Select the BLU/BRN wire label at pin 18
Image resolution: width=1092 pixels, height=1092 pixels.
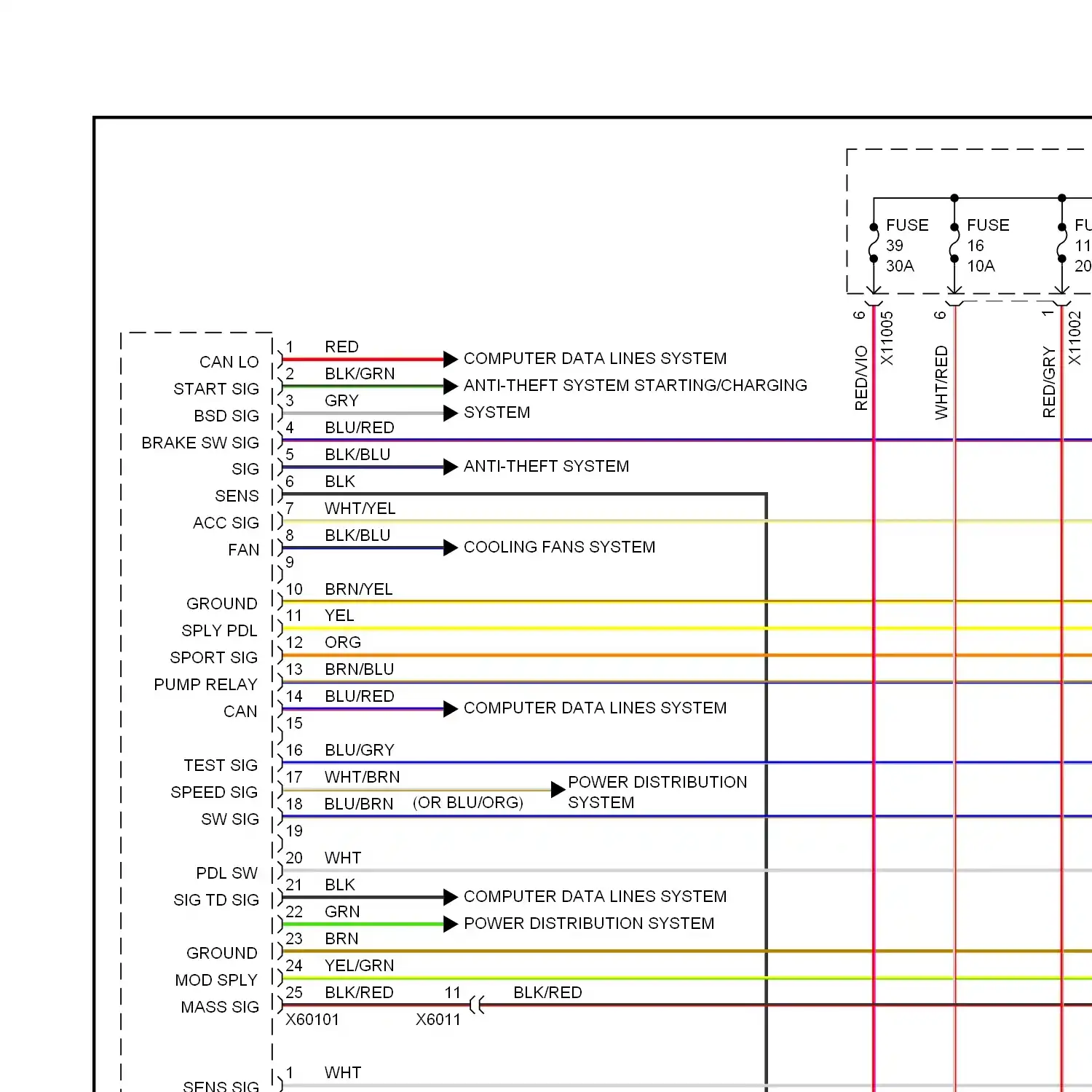[359, 804]
